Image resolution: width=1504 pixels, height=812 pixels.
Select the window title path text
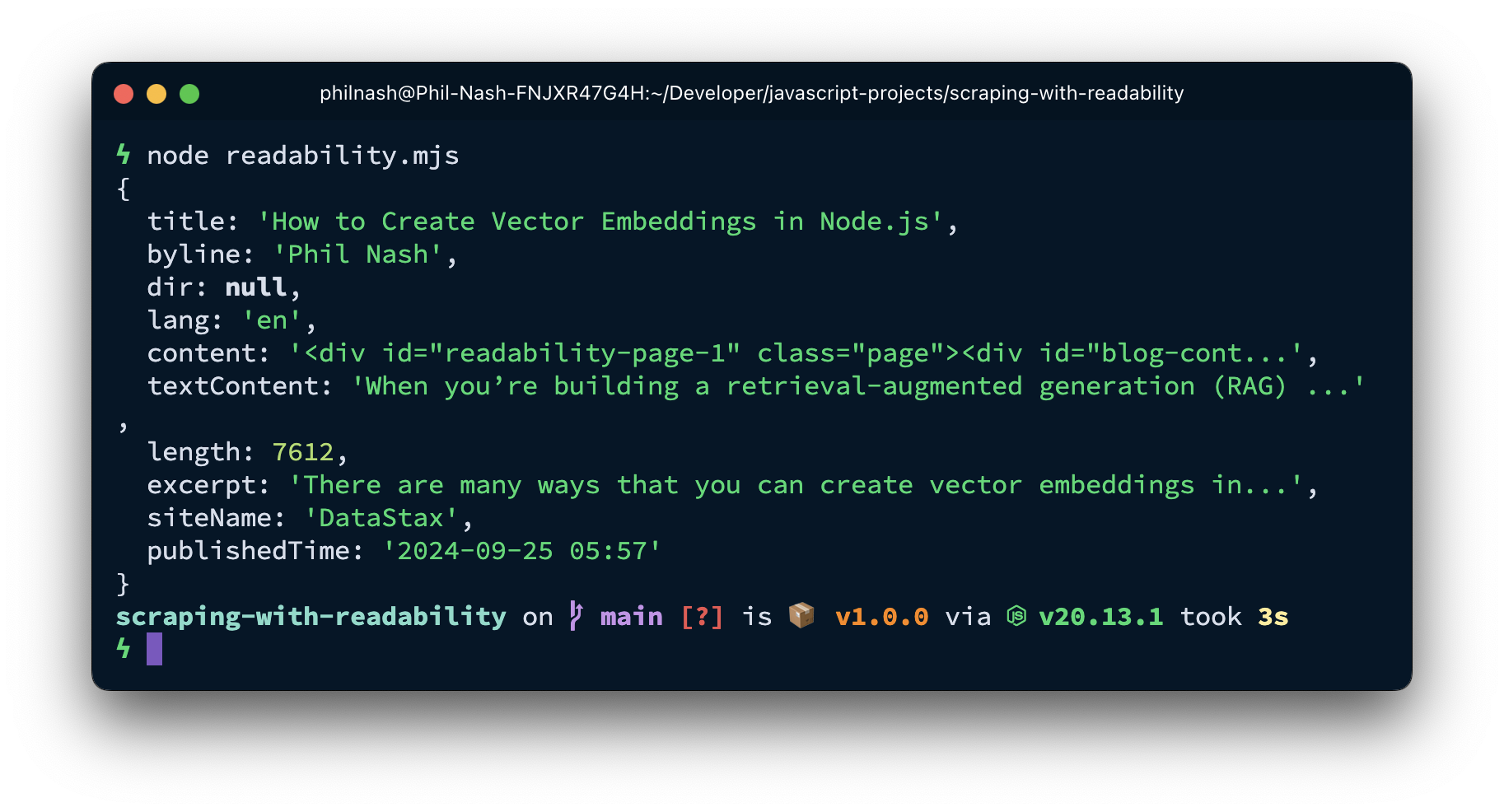pos(751,93)
